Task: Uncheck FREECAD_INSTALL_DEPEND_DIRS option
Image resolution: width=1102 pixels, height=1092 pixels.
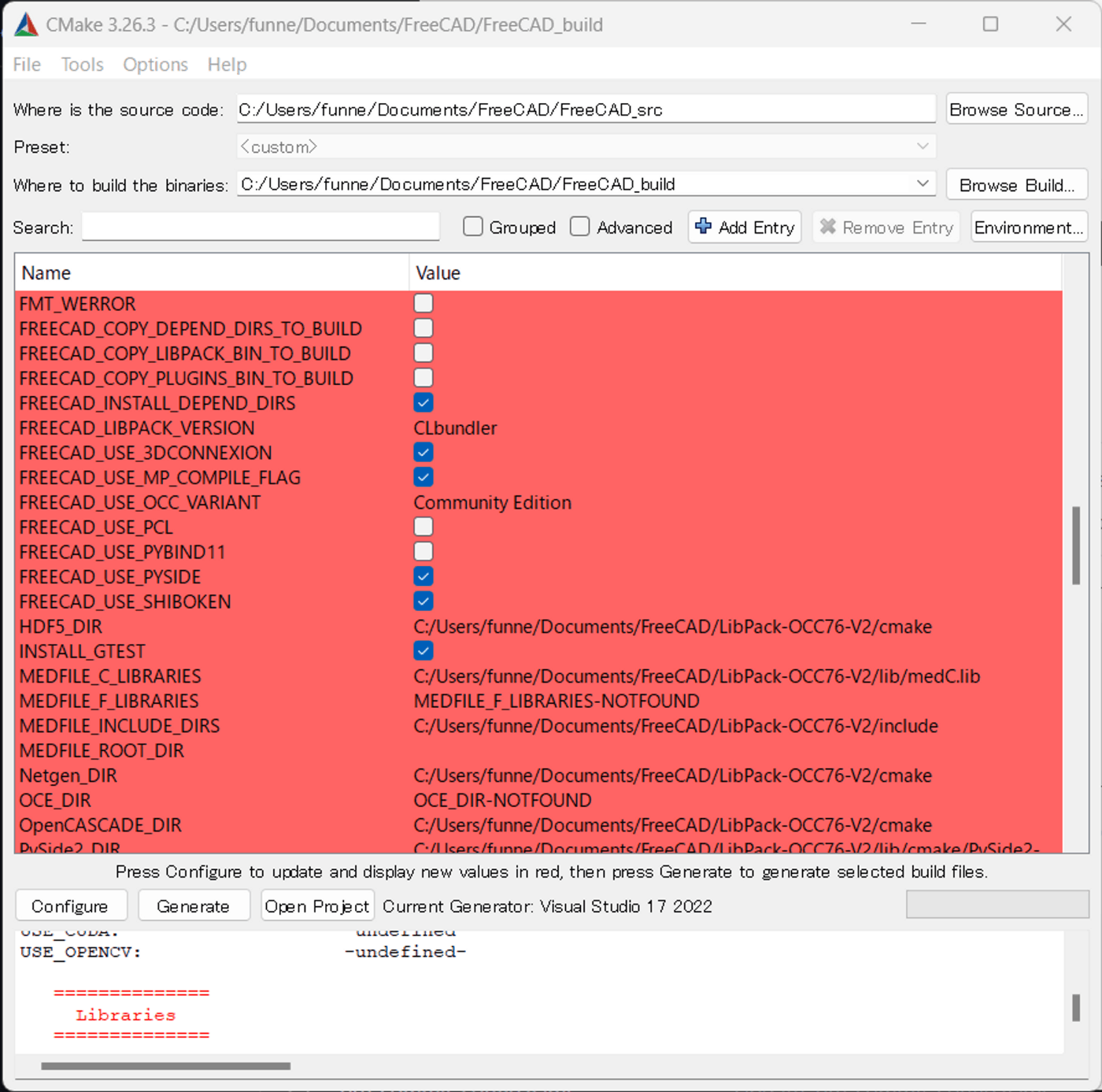Action: tap(423, 402)
